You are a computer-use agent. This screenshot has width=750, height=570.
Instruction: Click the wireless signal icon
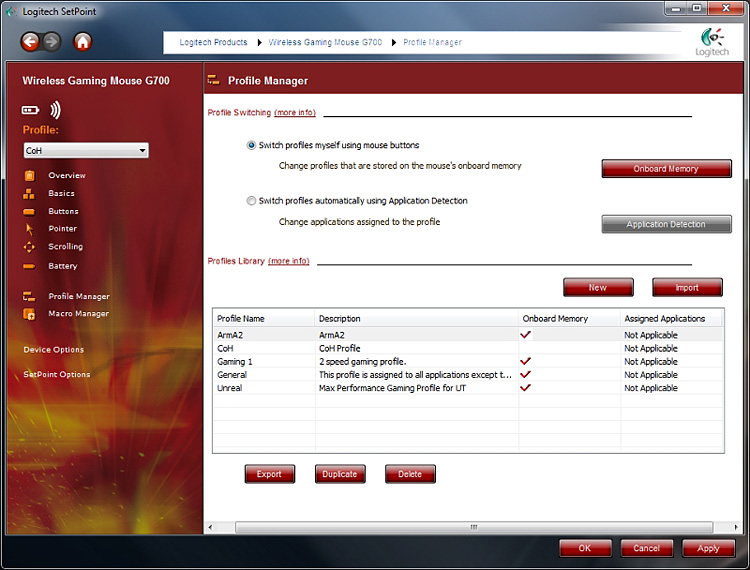point(55,110)
